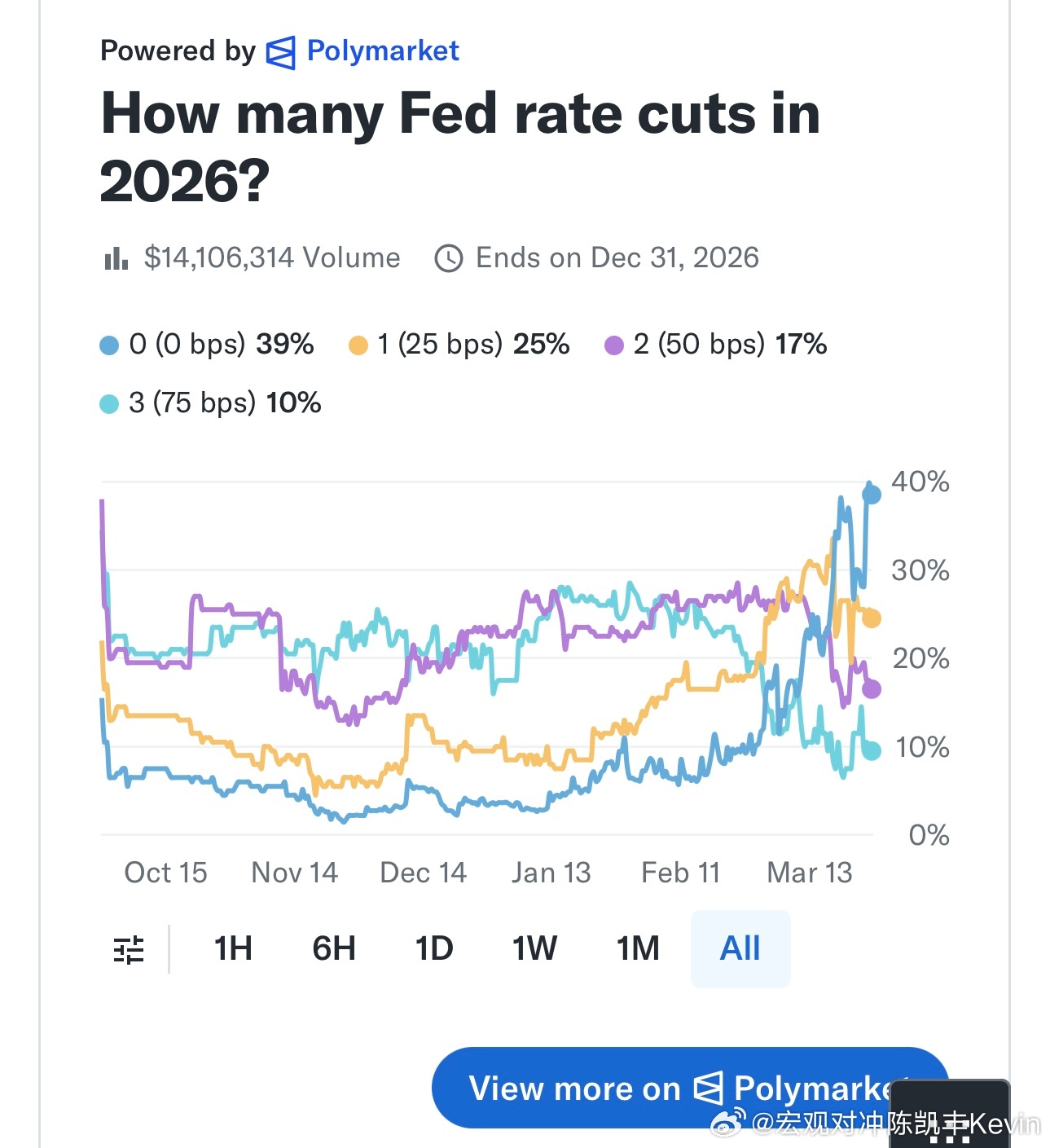Screen dimensions: 1050x1148
Task: Click the clock icon beside end date
Action: (449, 258)
